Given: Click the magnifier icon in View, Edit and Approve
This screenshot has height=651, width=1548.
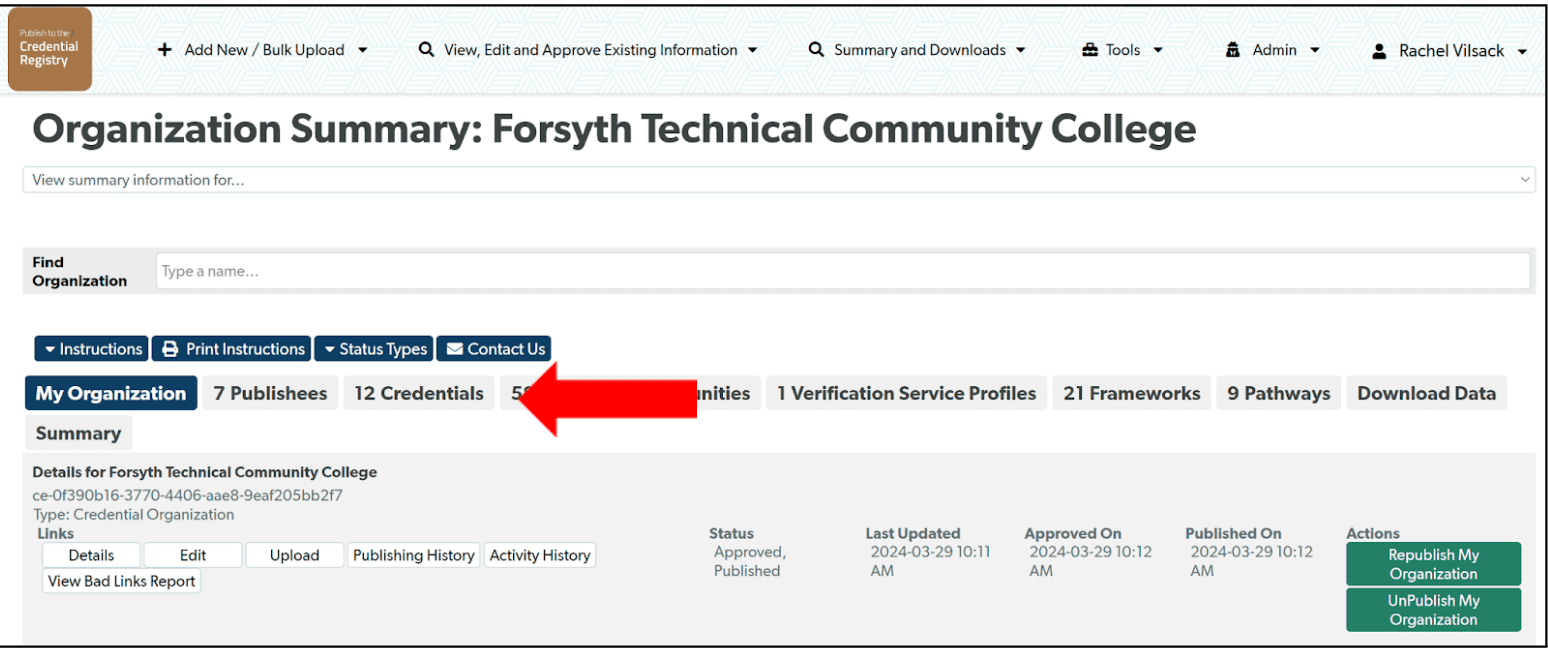Looking at the screenshot, I should pyautogui.click(x=426, y=49).
